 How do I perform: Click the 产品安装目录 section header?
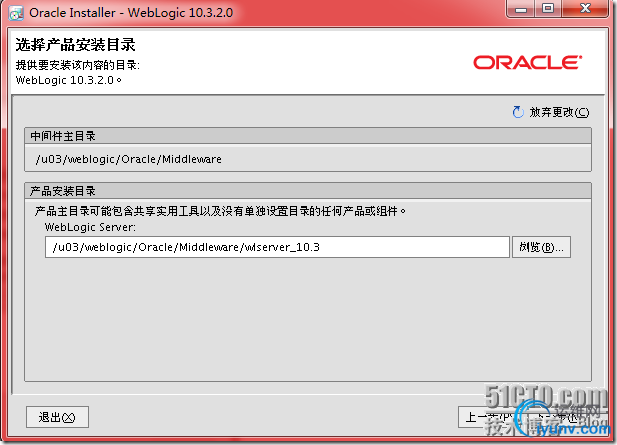308,191
